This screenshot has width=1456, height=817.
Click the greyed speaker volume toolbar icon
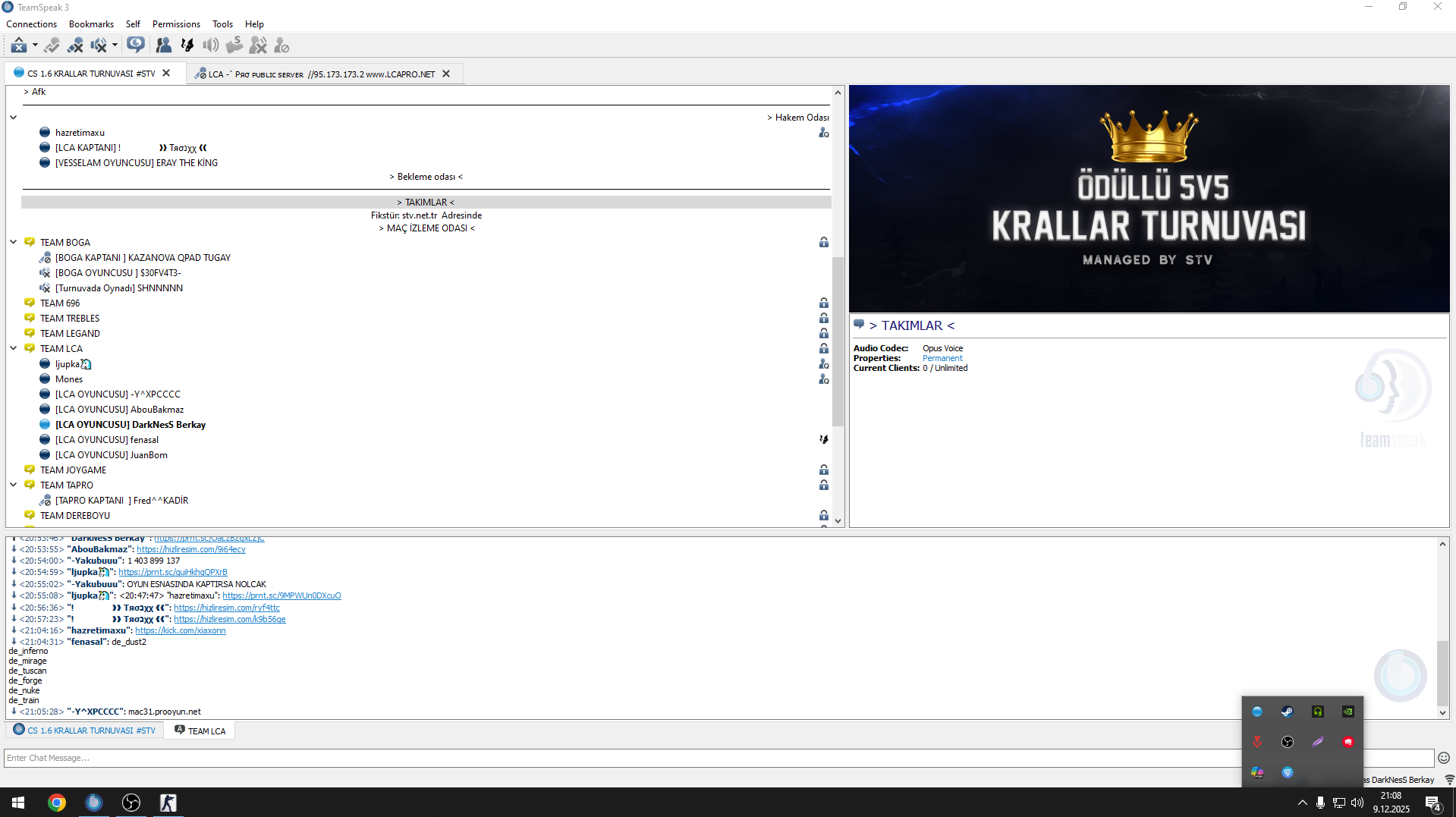click(x=211, y=46)
